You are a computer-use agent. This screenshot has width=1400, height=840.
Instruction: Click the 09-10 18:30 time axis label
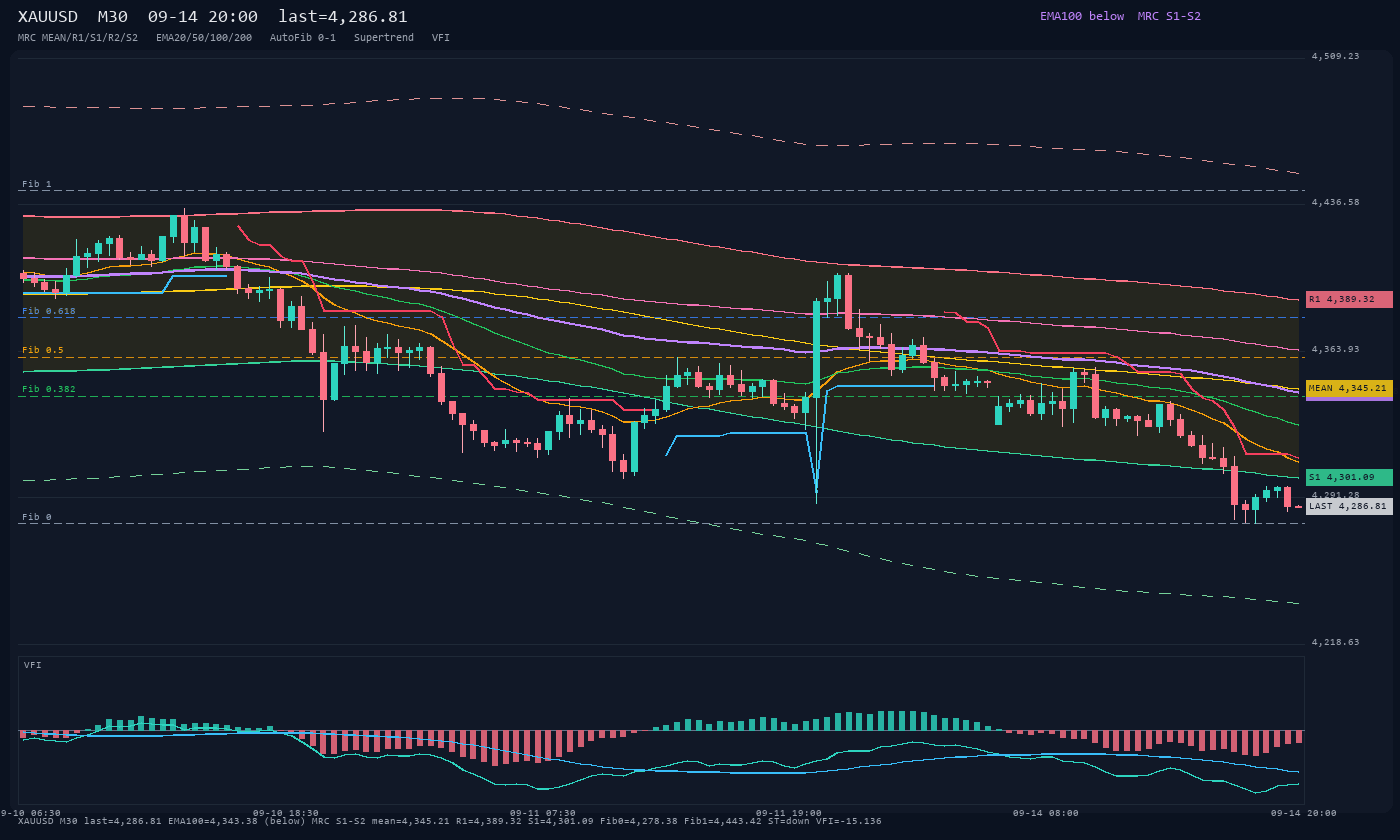point(286,813)
